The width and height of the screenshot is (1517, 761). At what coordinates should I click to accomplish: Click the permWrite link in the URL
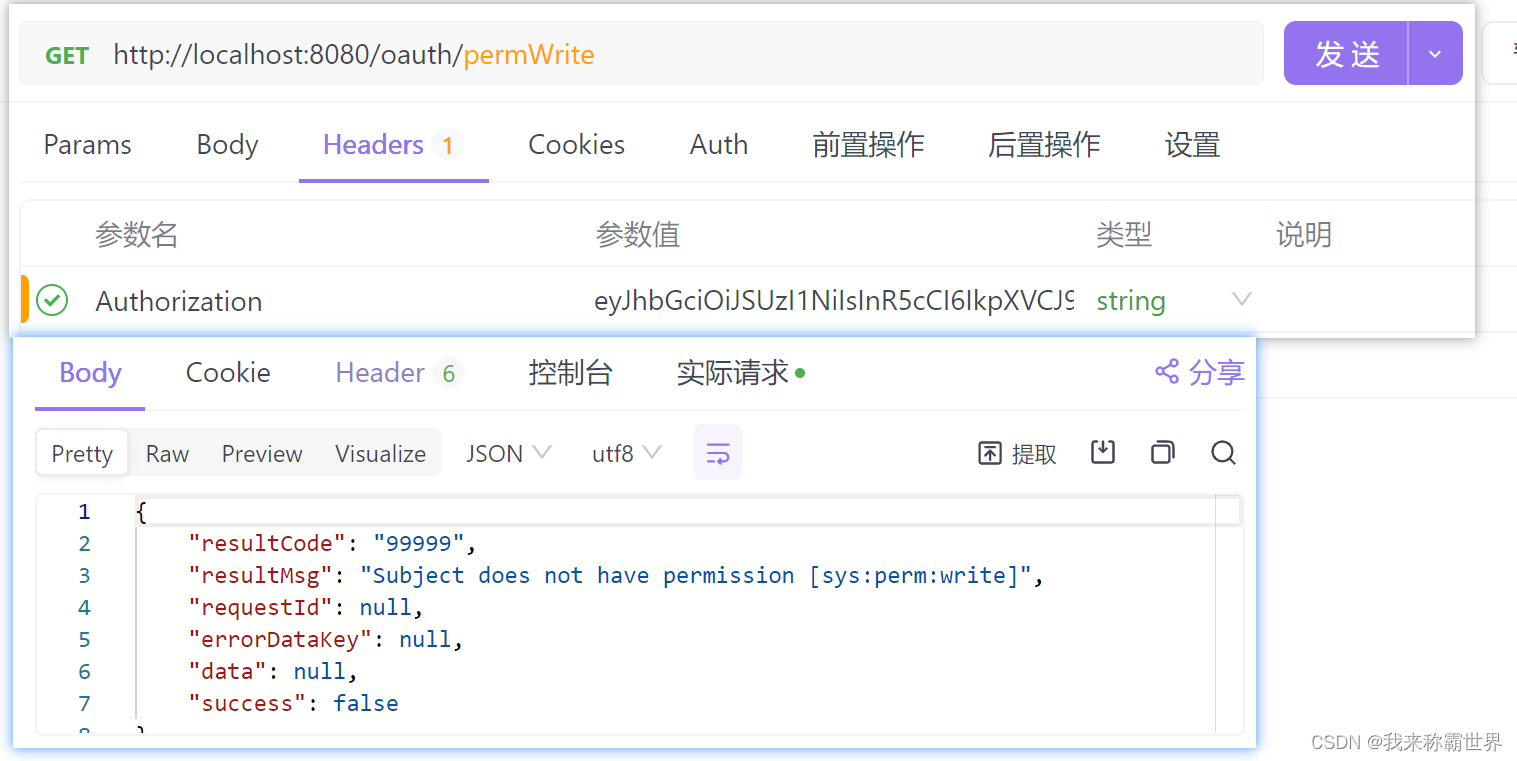pos(528,55)
